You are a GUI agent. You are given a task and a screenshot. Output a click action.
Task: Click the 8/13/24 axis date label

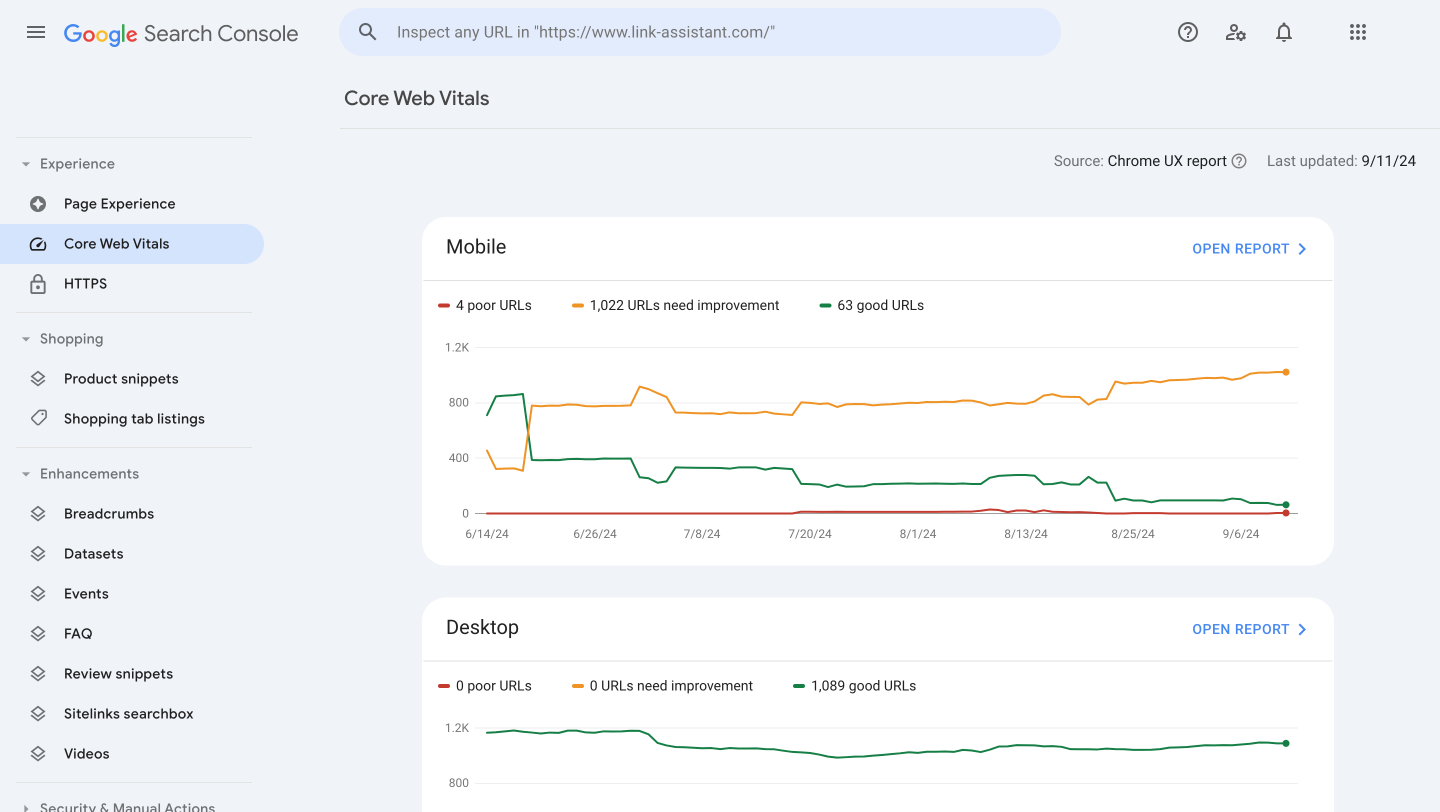click(1026, 534)
